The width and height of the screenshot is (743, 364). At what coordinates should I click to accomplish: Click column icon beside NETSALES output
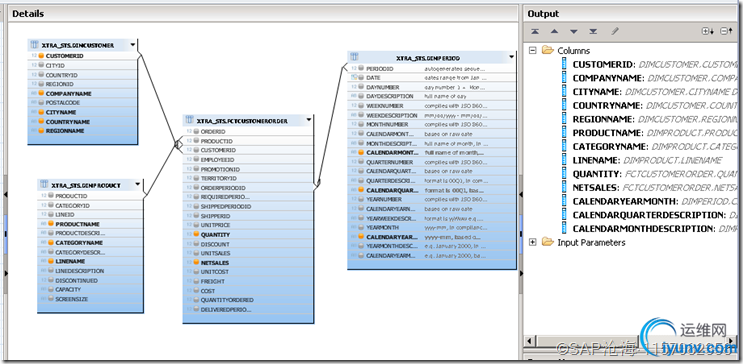point(564,188)
